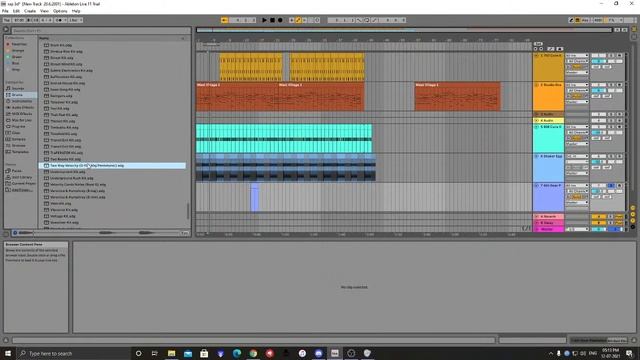Open Current Project under Places

[23, 183]
